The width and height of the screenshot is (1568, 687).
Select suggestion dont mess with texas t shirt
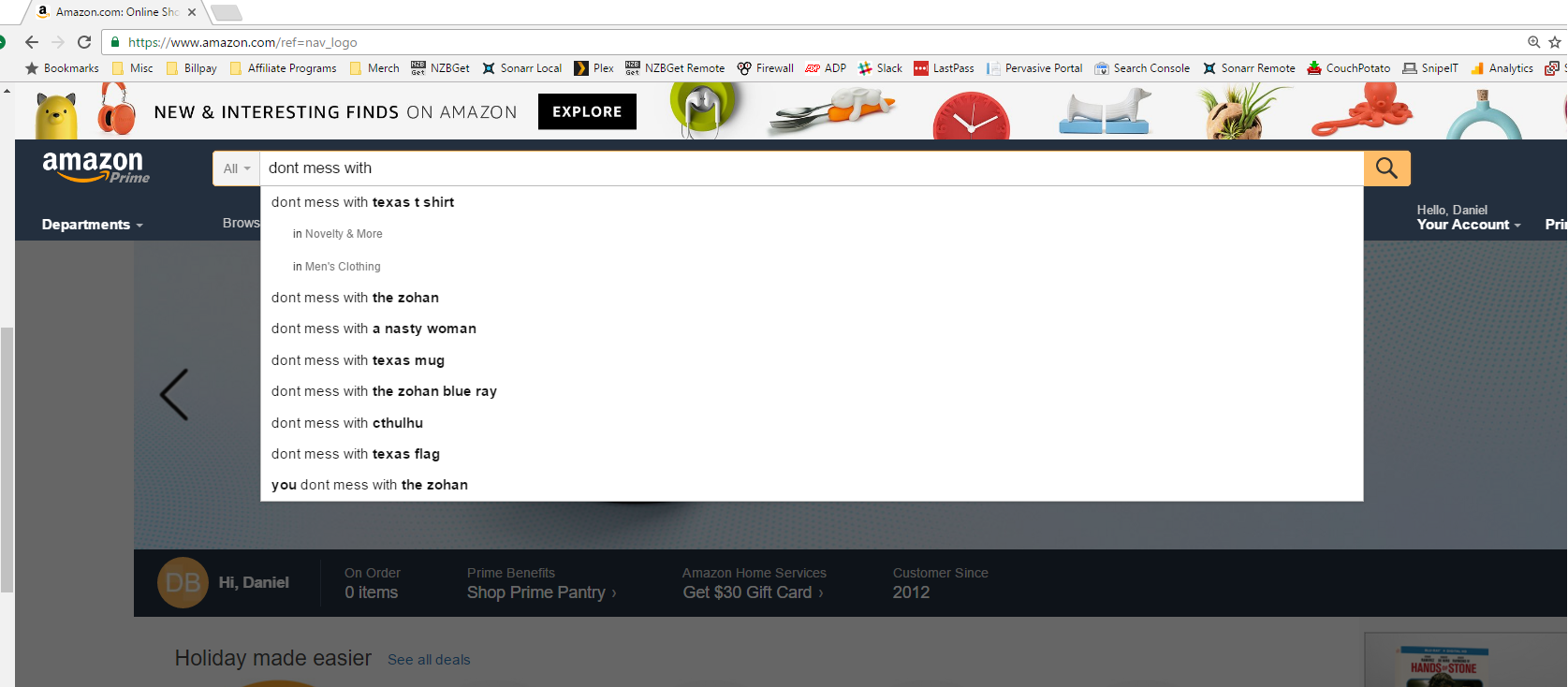pos(812,202)
